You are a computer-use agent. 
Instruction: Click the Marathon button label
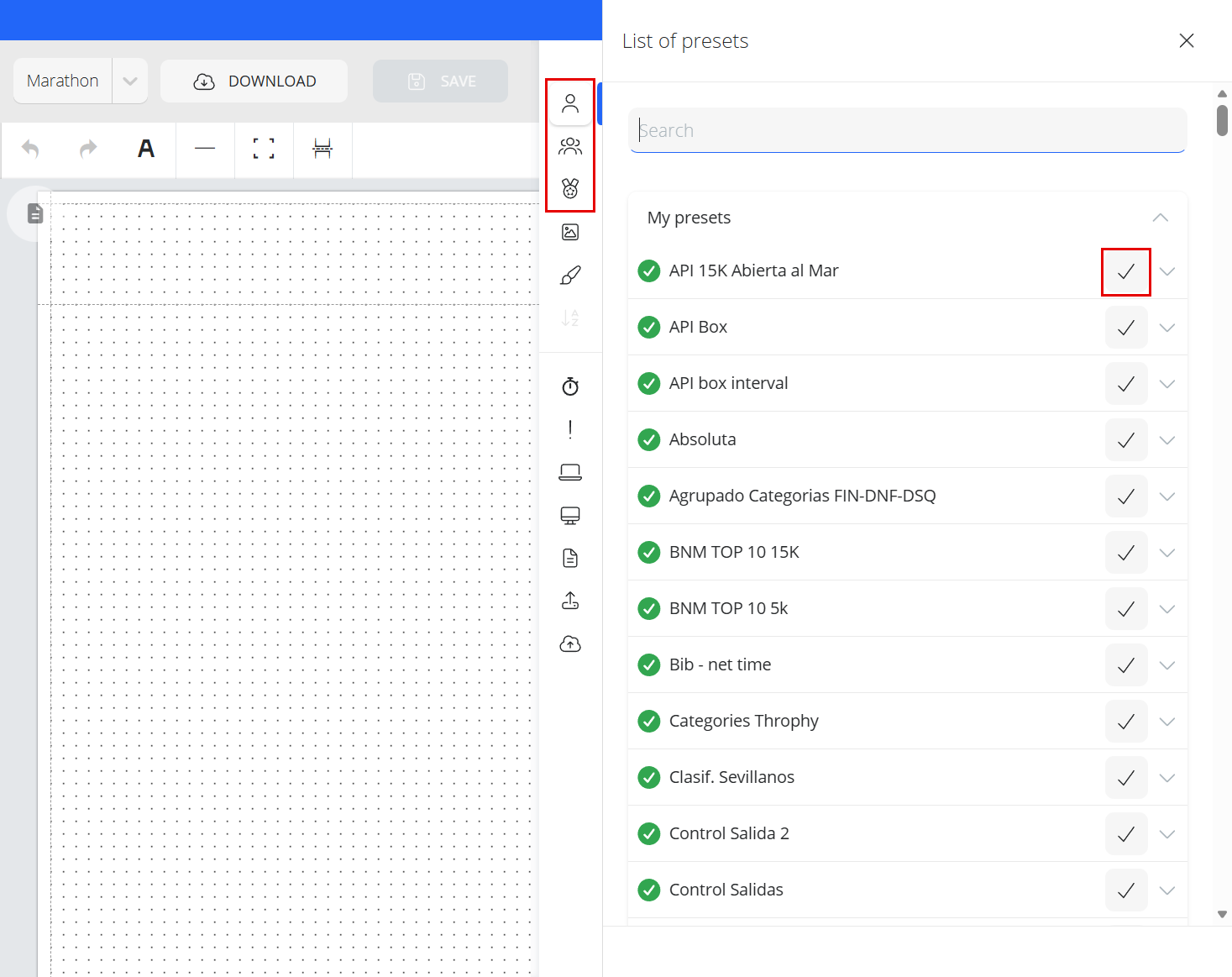pyautogui.click(x=63, y=81)
